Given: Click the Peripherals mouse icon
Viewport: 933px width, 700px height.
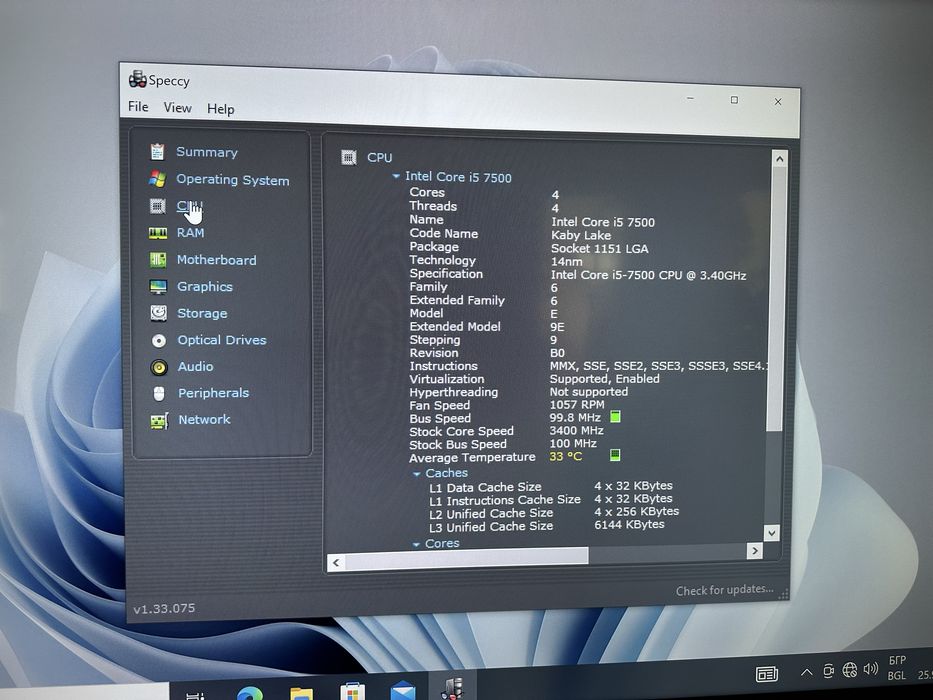Looking at the screenshot, I should 159,393.
